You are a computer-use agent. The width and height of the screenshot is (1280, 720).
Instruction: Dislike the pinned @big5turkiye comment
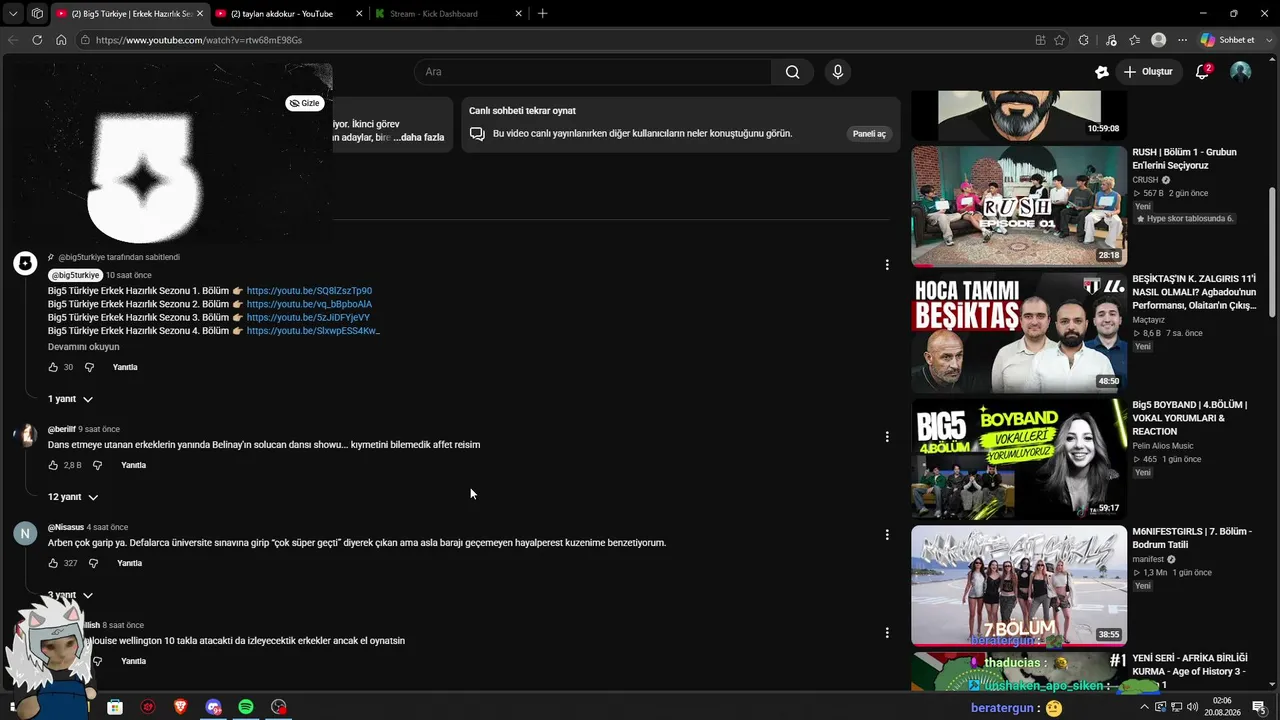[x=89, y=367]
